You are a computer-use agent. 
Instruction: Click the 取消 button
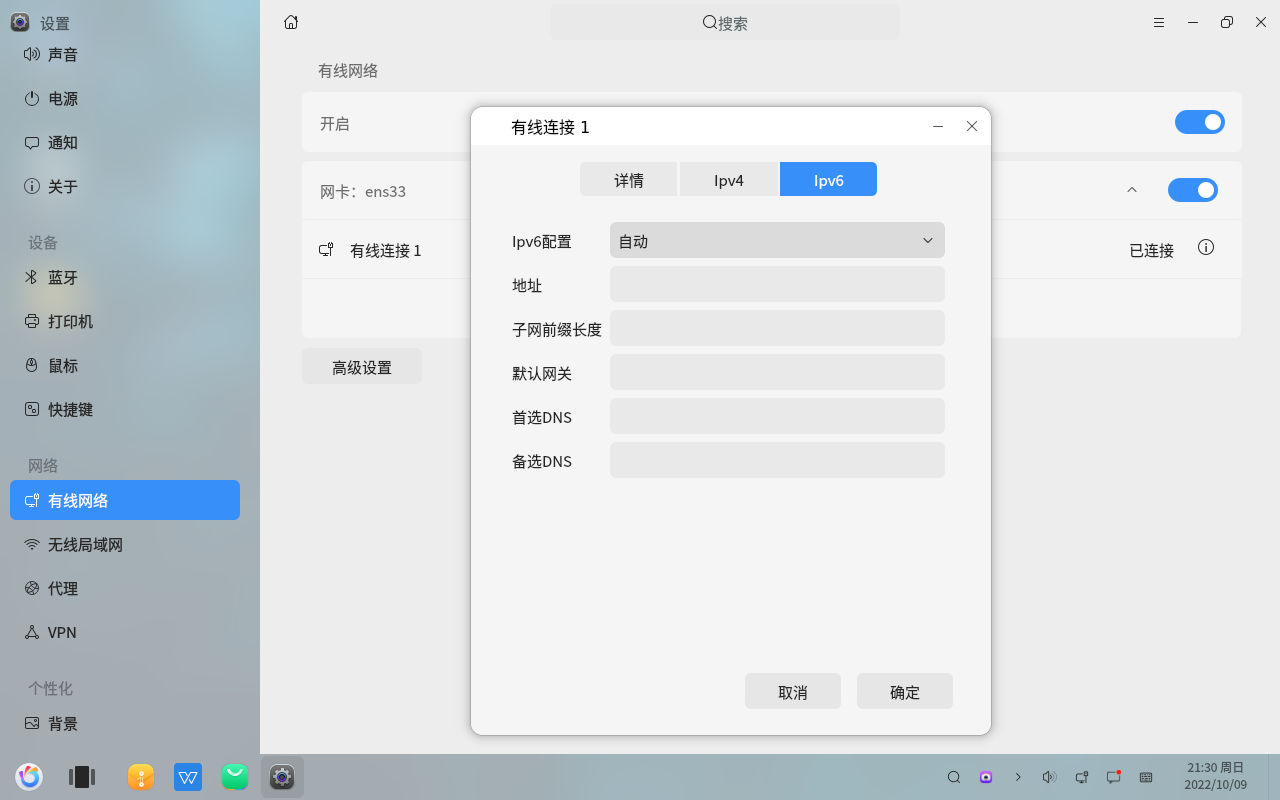click(x=793, y=691)
